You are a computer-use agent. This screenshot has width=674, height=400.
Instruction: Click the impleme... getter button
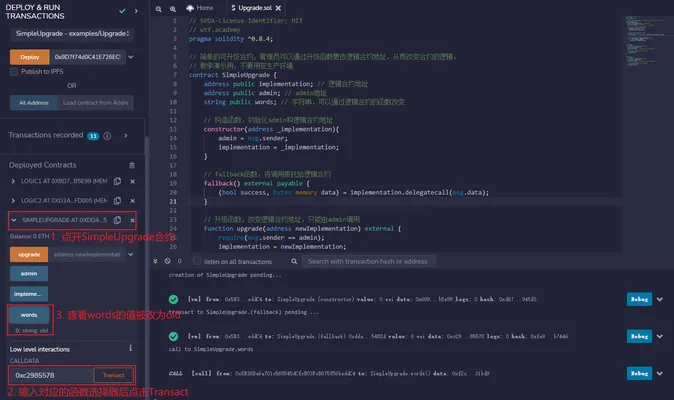29,294
